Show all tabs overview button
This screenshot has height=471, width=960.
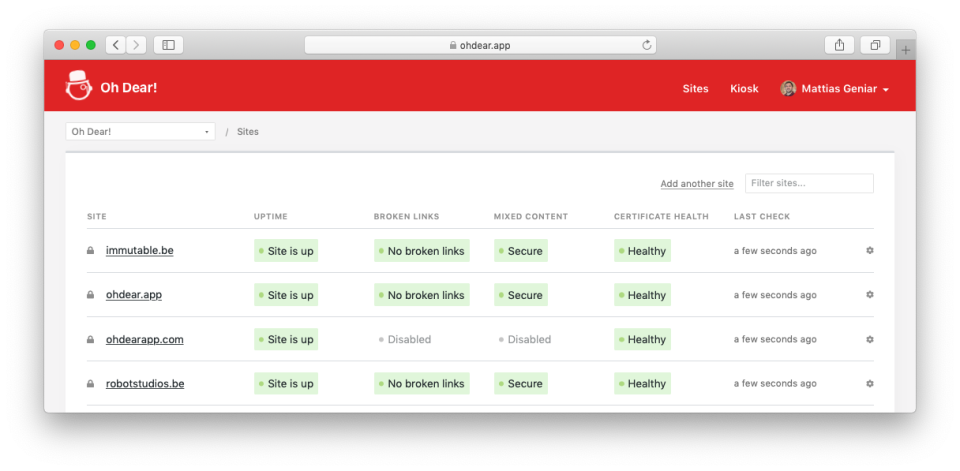tap(876, 45)
